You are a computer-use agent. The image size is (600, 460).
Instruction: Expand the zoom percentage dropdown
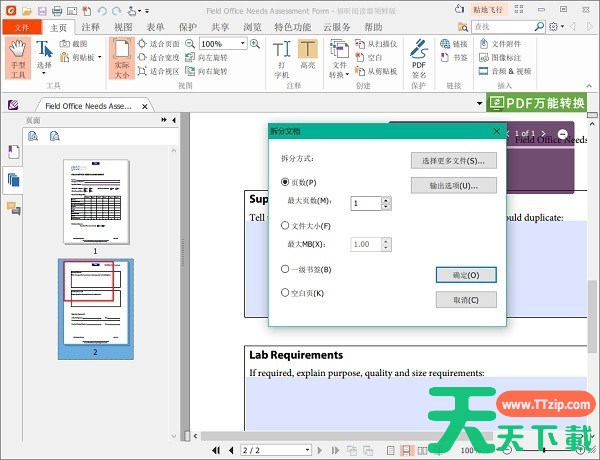coord(242,44)
